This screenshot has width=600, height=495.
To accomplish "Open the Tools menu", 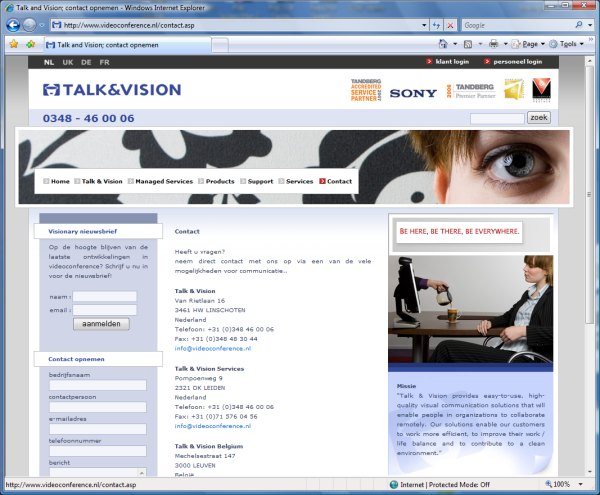I will click(567, 44).
